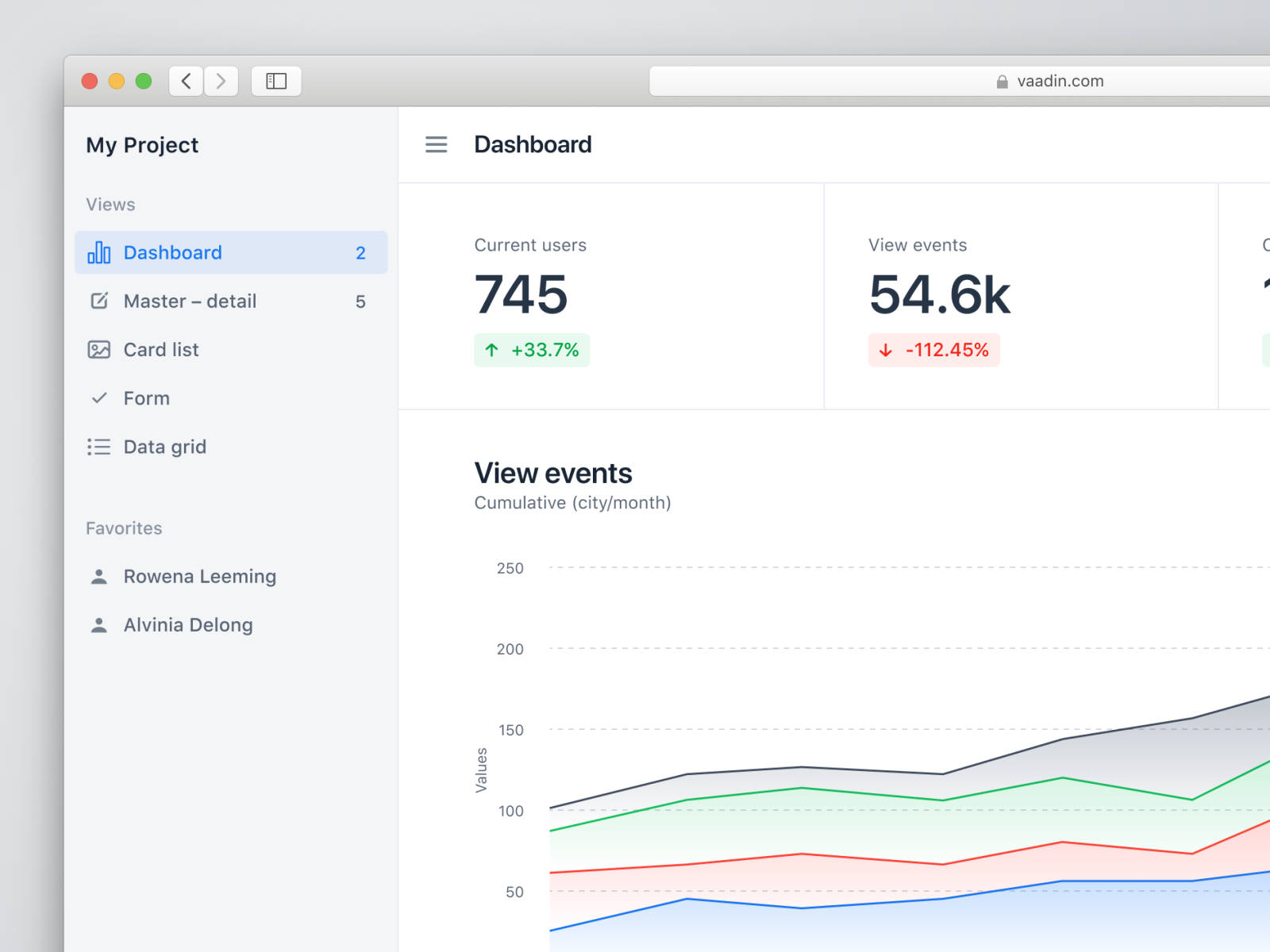
Task: Click the Data grid list icon
Action: coord(99,447)
